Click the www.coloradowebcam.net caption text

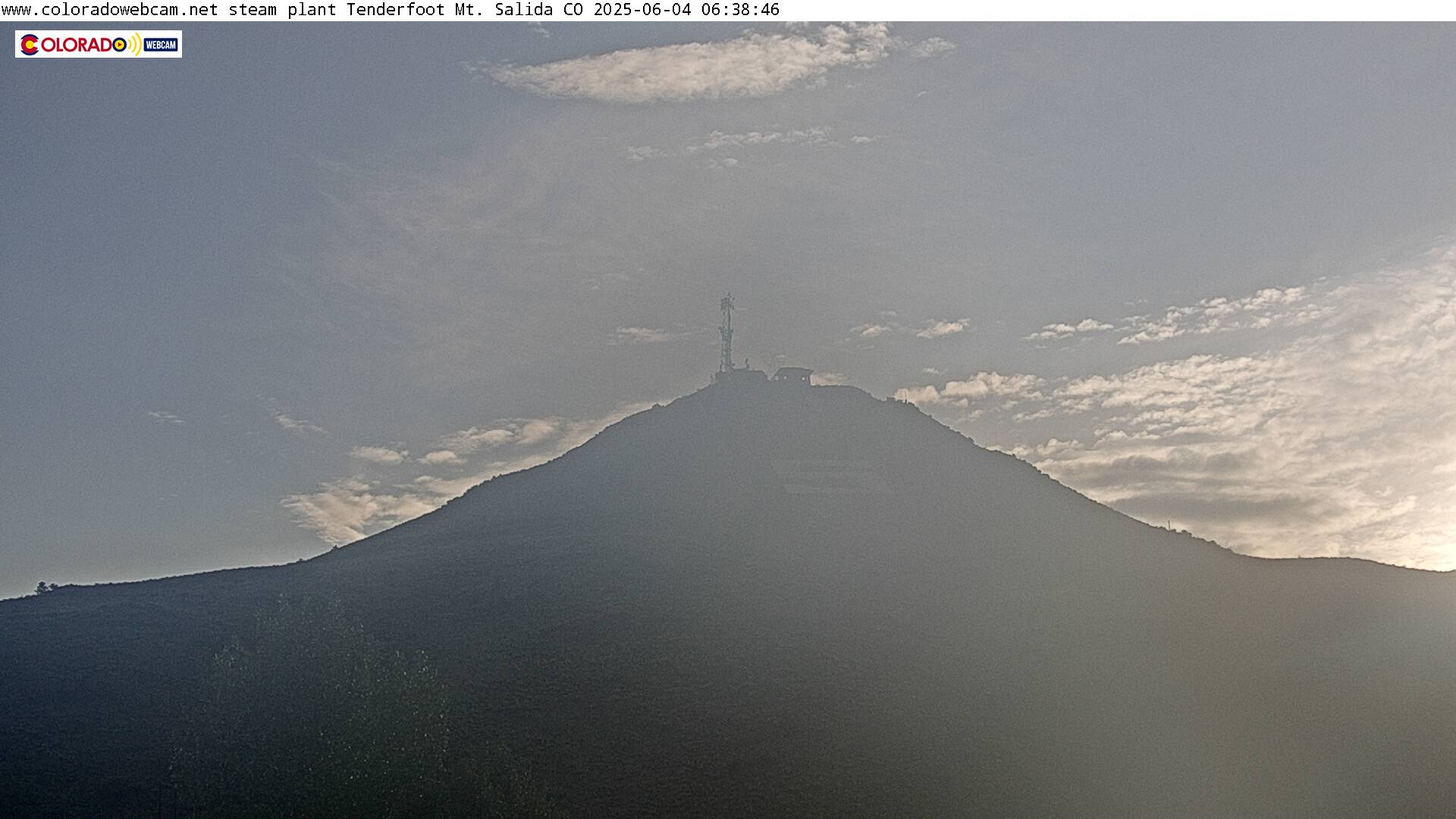click(x=110, y=10)
